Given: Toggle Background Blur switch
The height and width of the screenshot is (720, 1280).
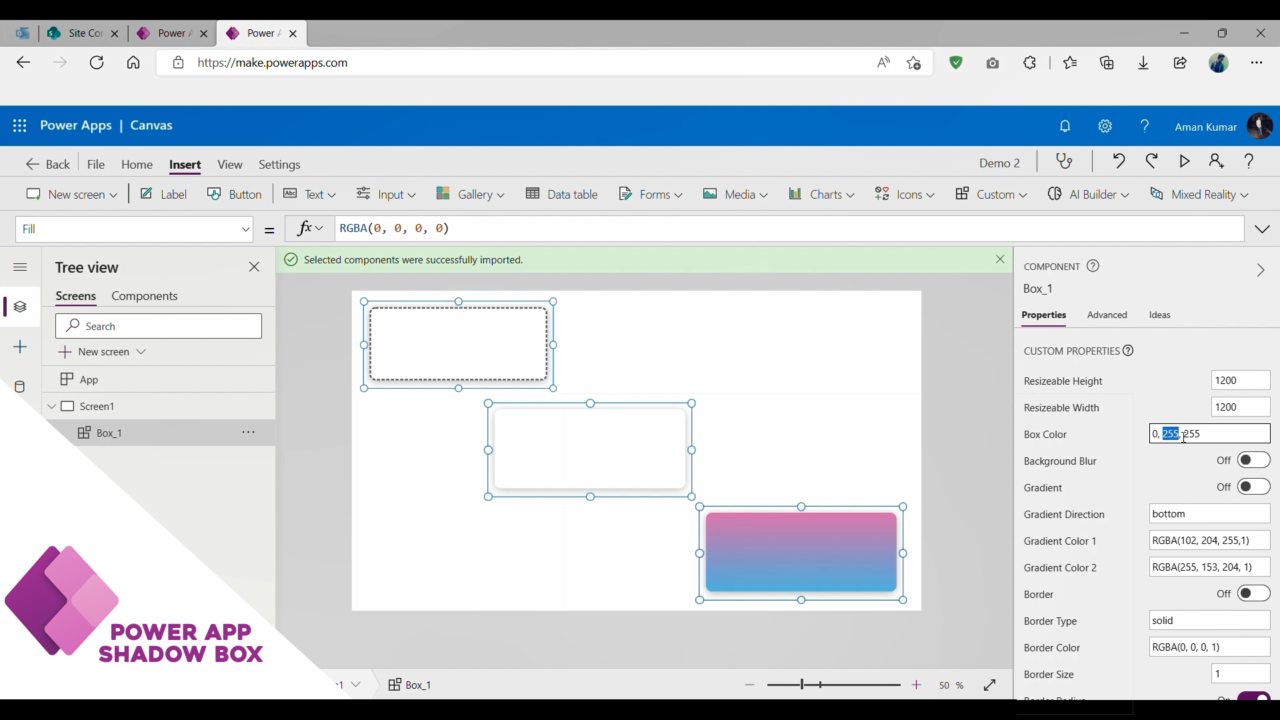Looking at the screenshot, I should coord(1253,460).
